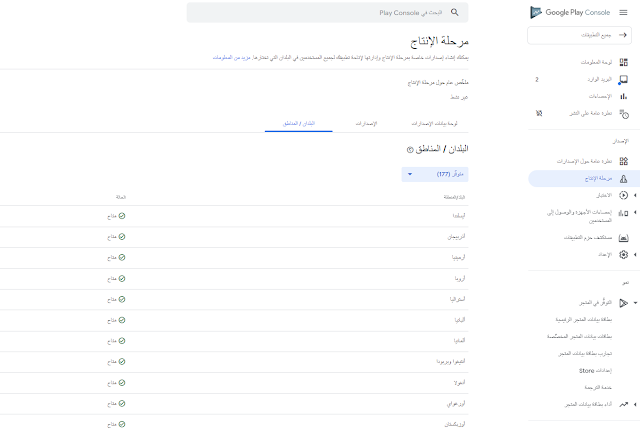The image size is (640, 428).
Task: Expand the Reach and devices sidebar section arrow
Action: point(635,213)
